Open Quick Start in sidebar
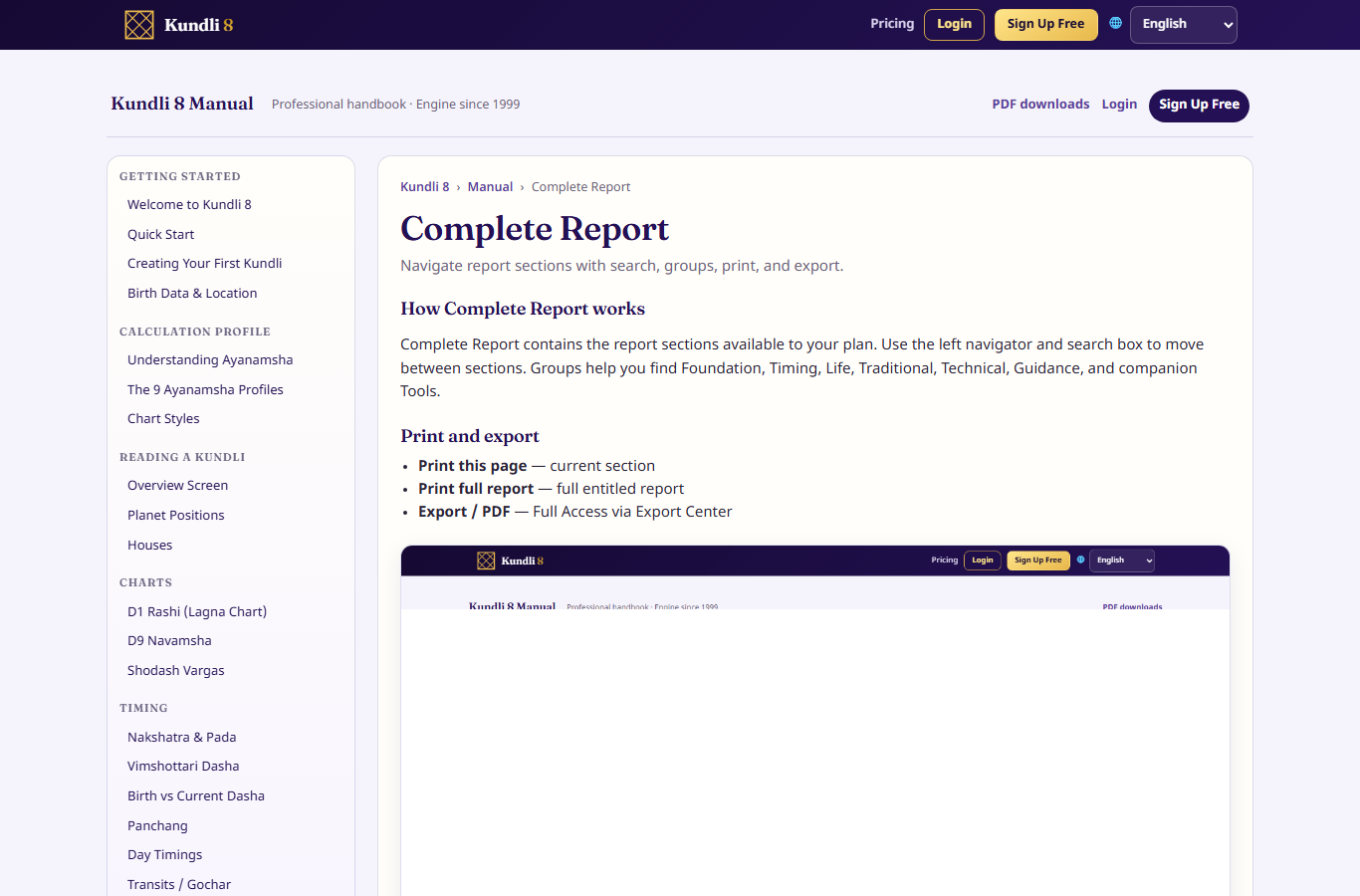 (x=160, y=235)
